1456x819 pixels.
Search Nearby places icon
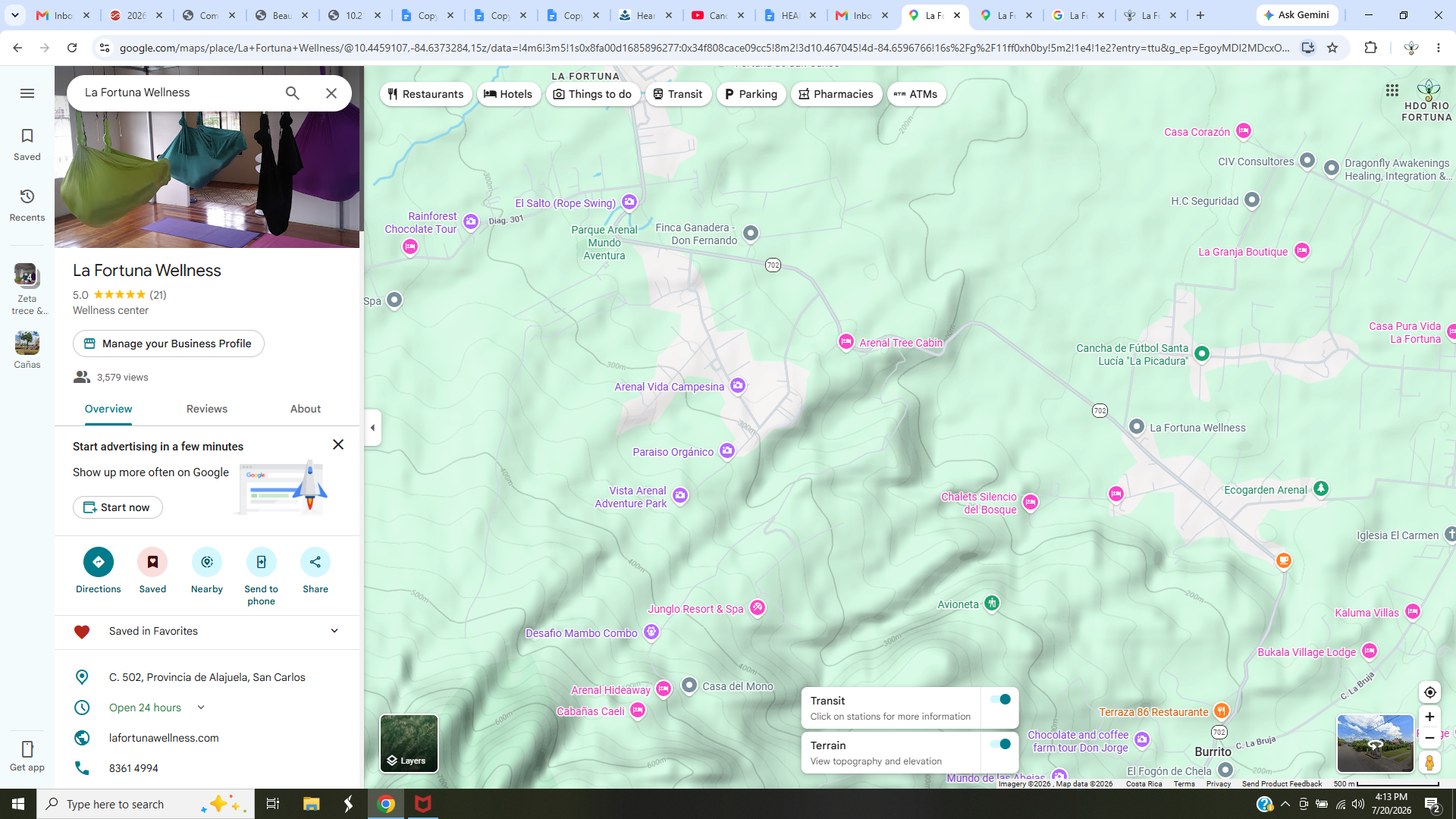[207, 562]
